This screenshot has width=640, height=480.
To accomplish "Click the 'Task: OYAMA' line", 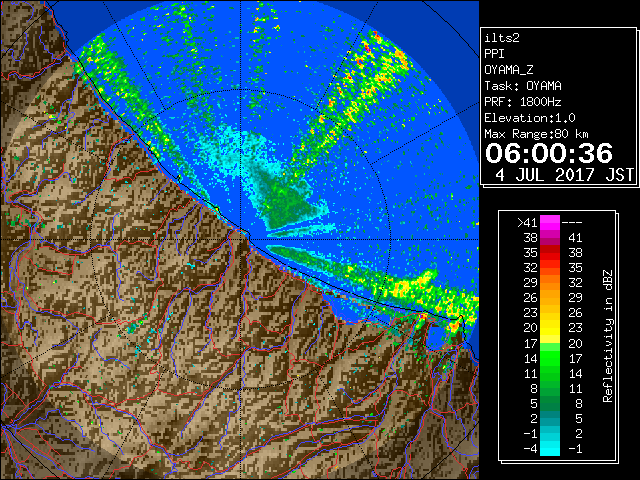I will [523, 86].
